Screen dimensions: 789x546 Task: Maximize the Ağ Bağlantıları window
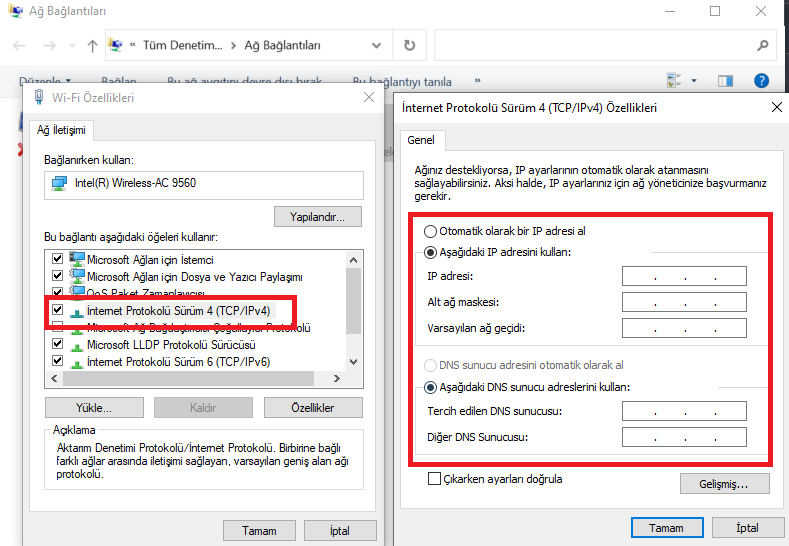715,11
